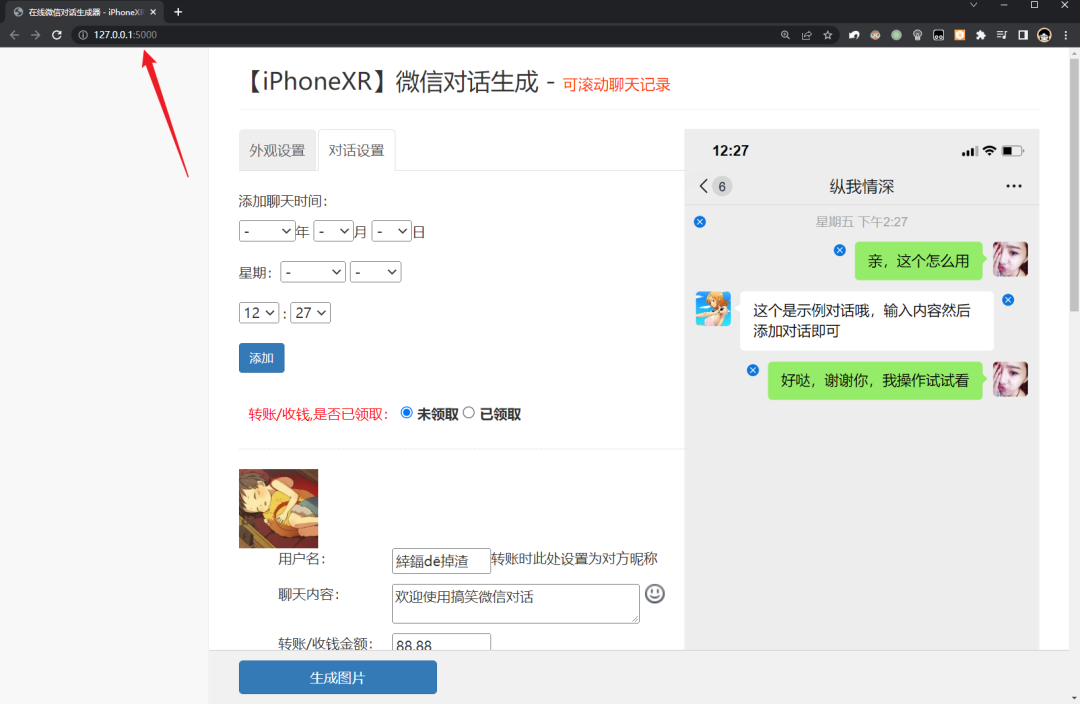Open the second dropdown next to 星期
Screen dimensions: 1080x704
pyautogui.click(x=375, y=272)
